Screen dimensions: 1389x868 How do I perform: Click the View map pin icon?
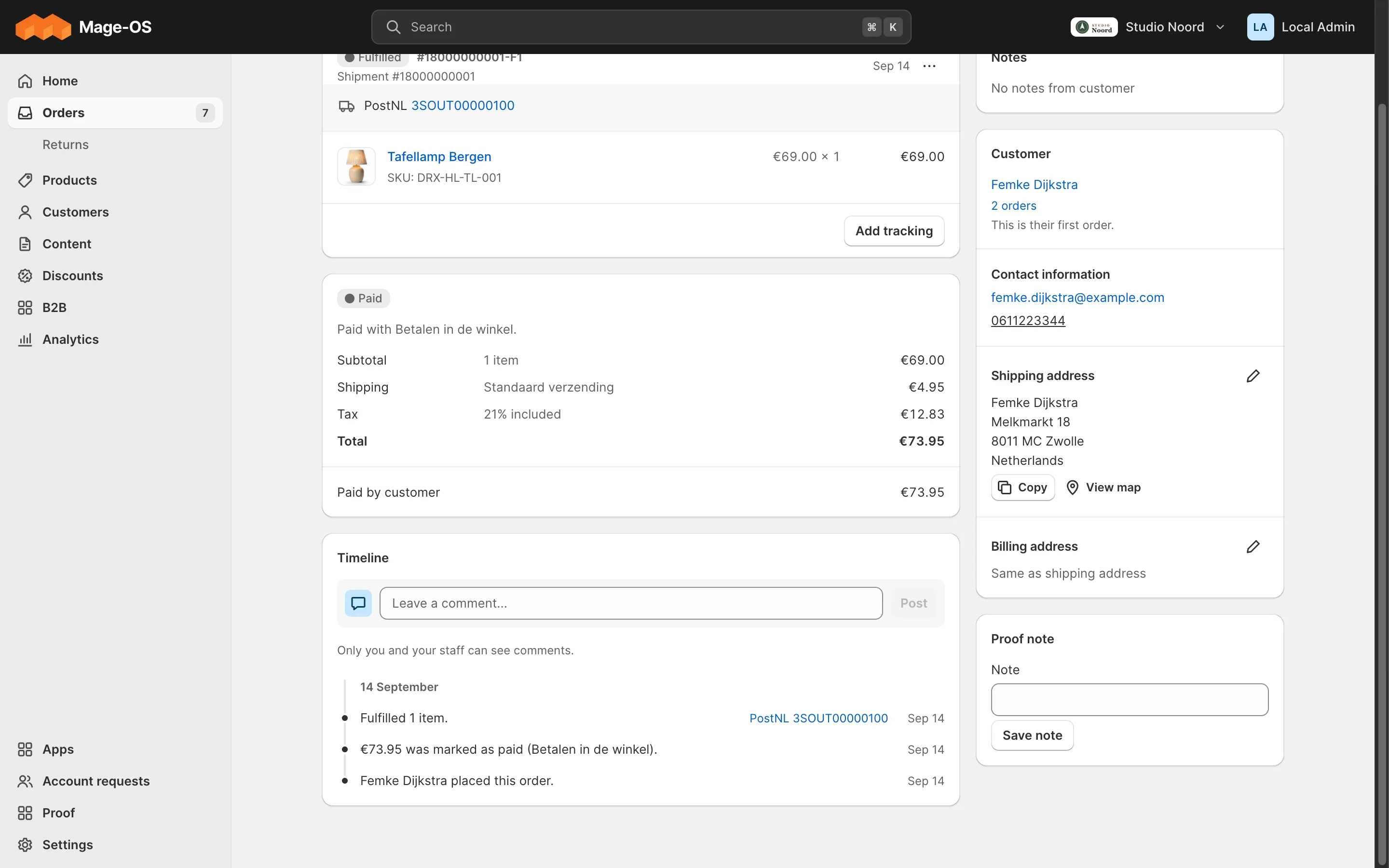[x=1072, y=488]
